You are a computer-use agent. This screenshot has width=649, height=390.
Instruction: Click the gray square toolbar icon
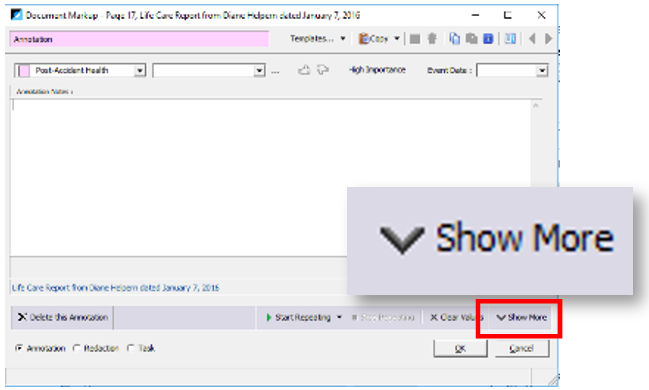coord(415,39)
